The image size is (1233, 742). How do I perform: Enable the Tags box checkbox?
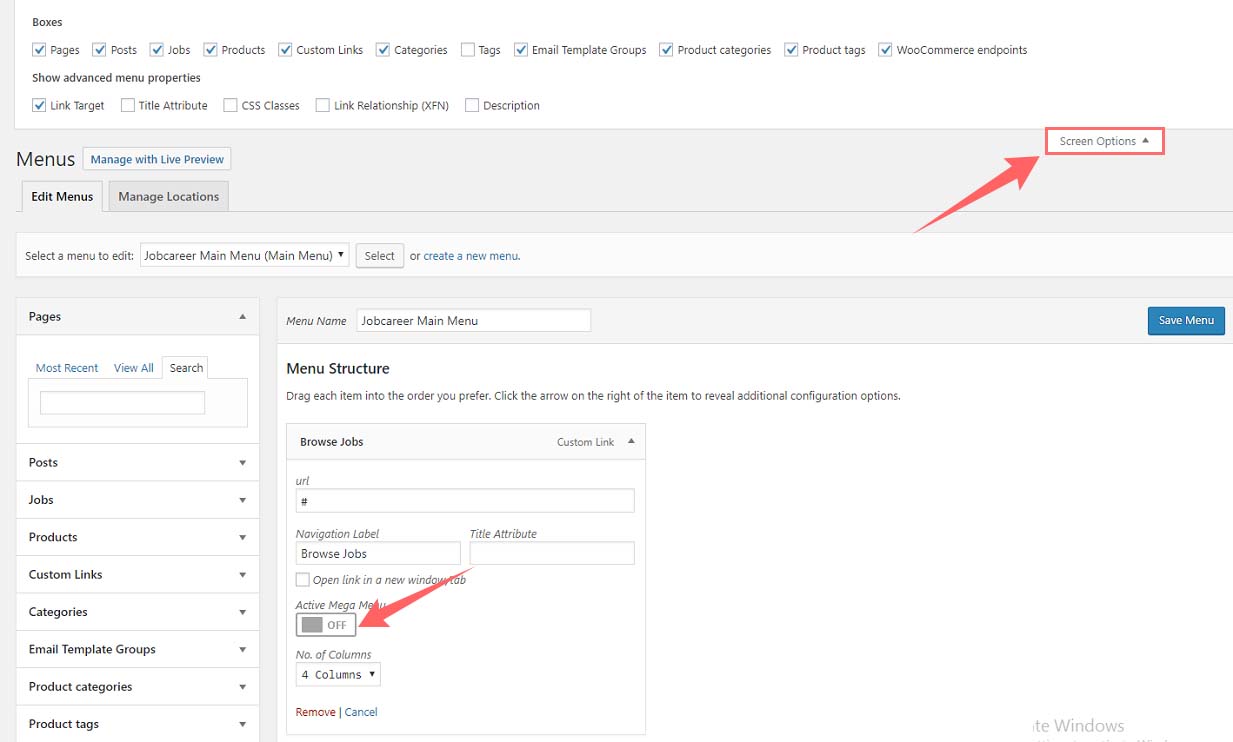[x=468, y=50]
